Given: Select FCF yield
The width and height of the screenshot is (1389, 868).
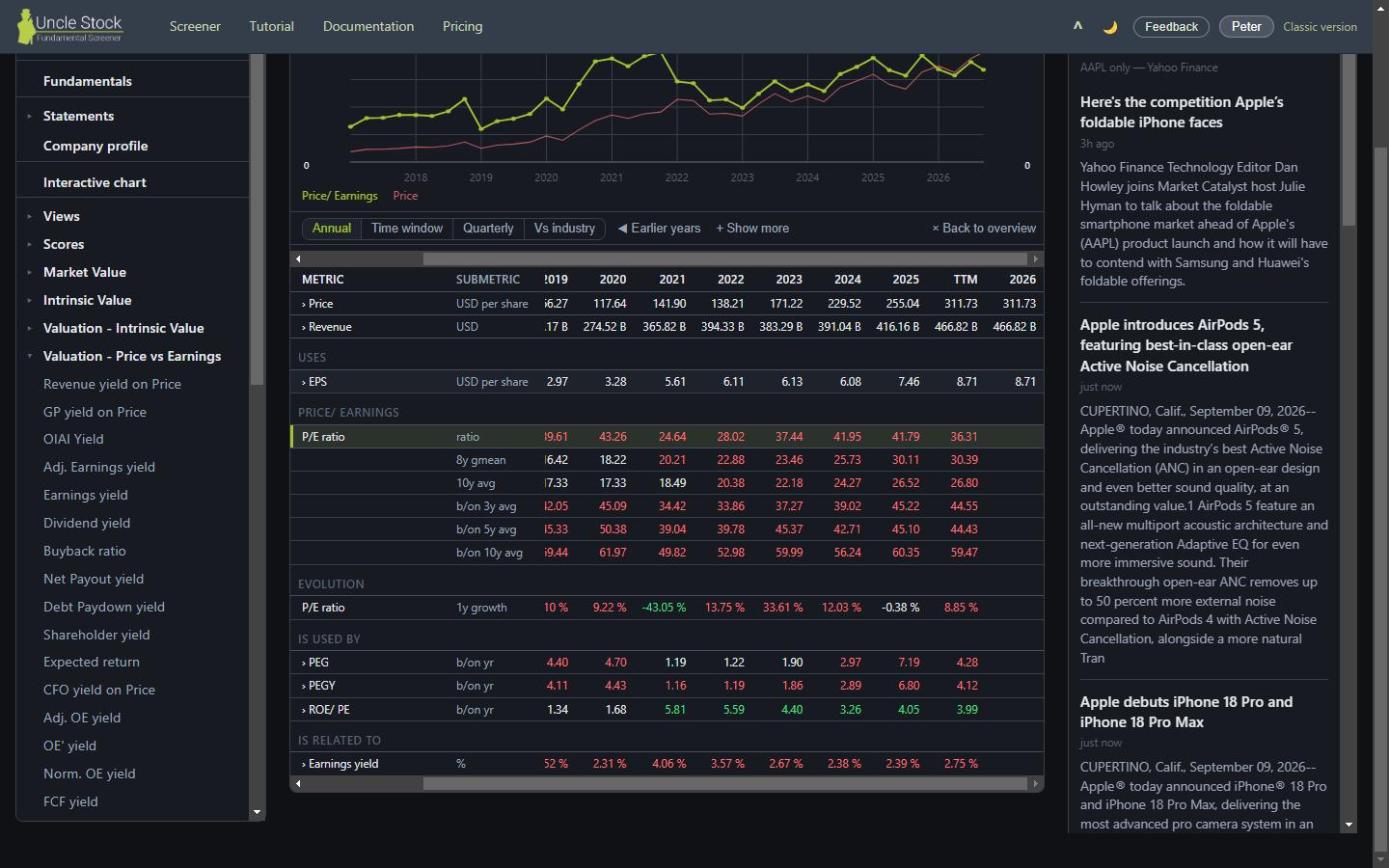Looking at the screenshot, I should (70, 802).
